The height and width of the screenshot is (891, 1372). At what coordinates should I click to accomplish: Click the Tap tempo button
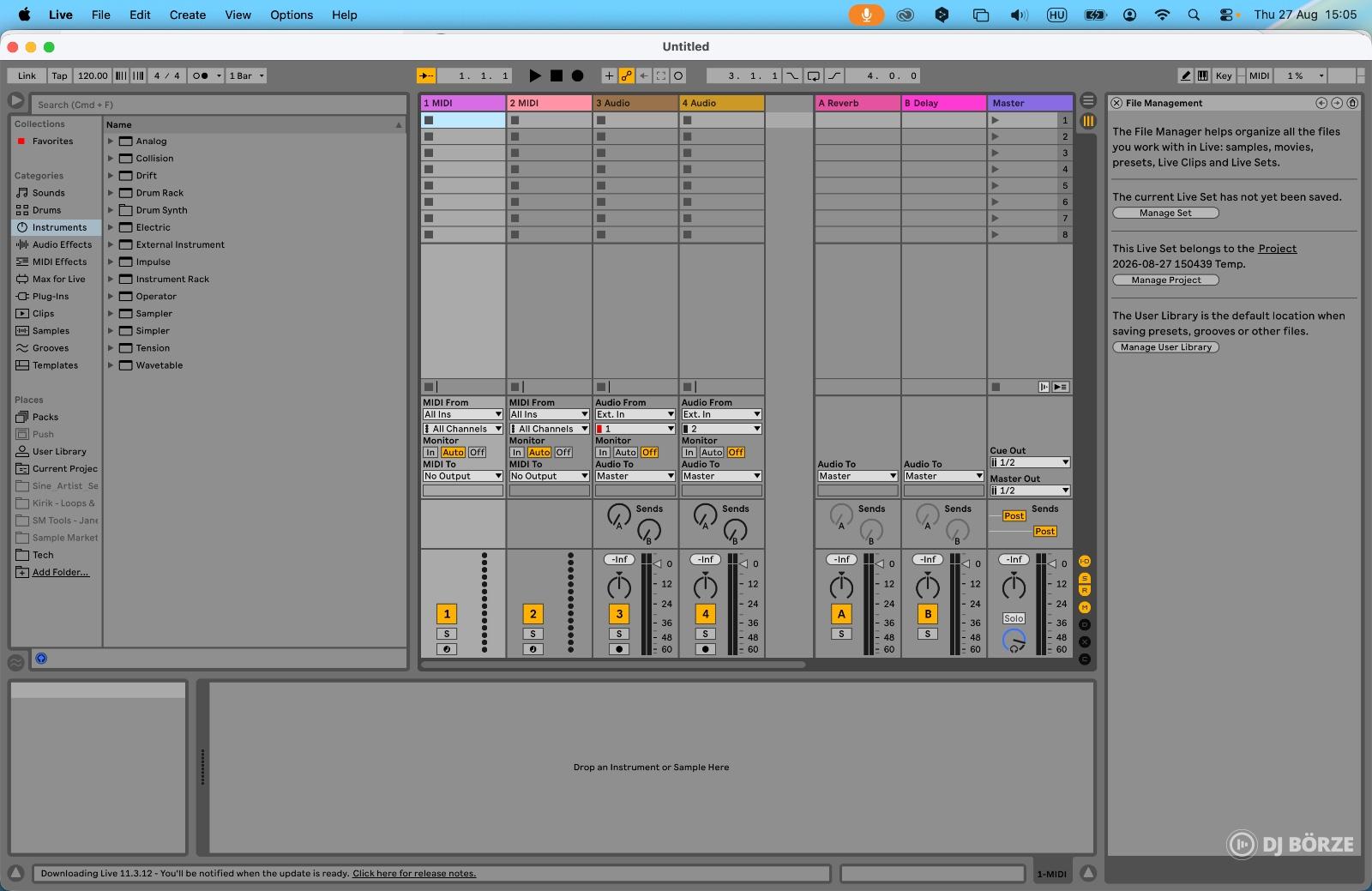[x=59, y=75]
